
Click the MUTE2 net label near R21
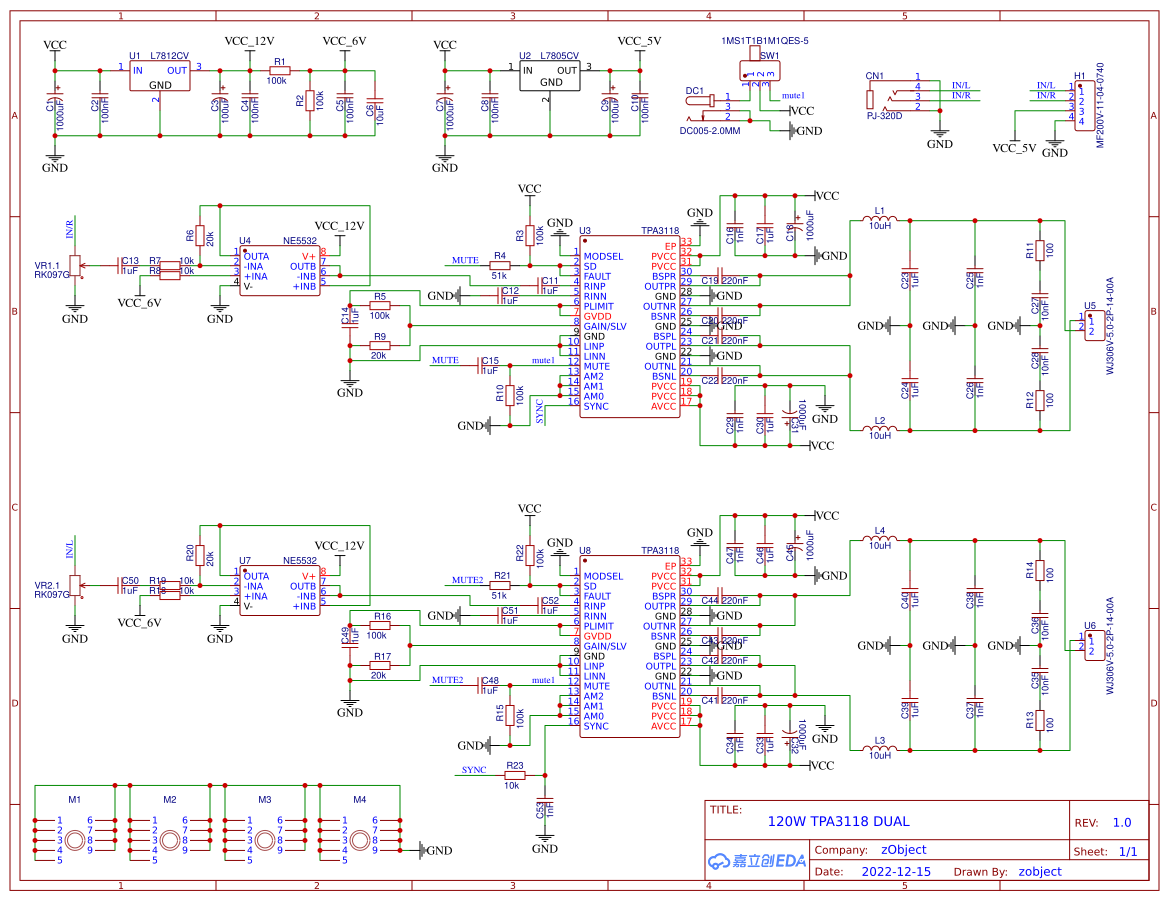[x=466, y=578]
